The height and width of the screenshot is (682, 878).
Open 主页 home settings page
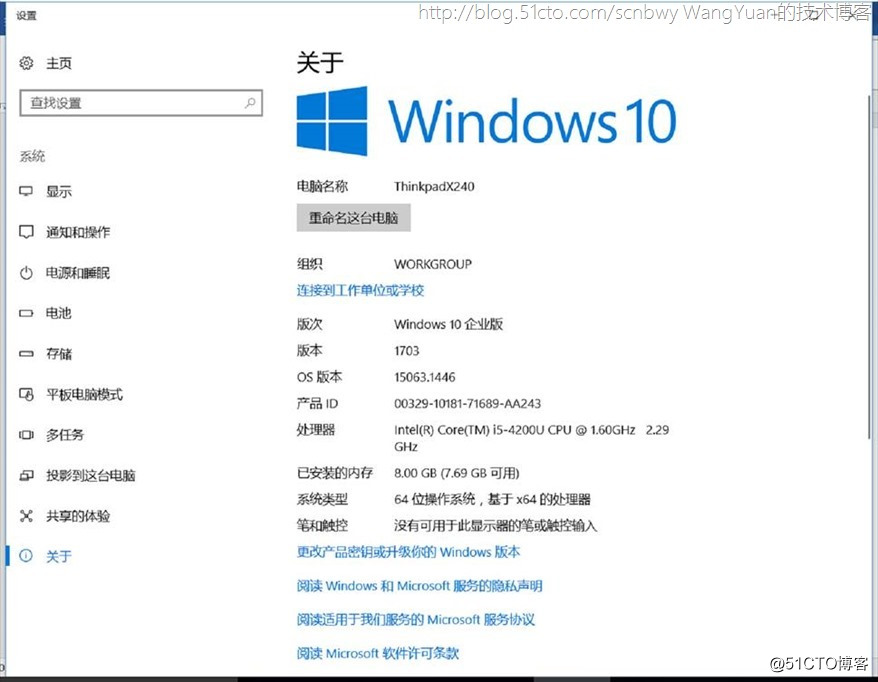click(59, 63)
